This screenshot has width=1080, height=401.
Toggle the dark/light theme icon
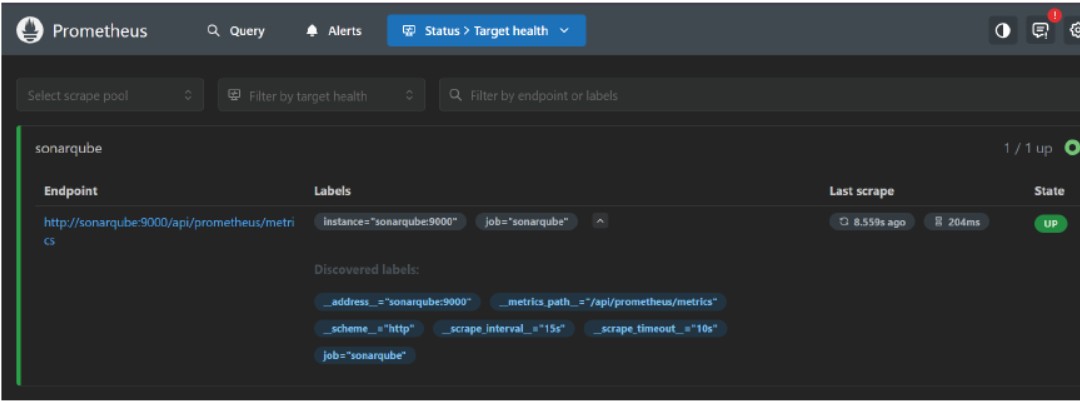click(1002, 31)
